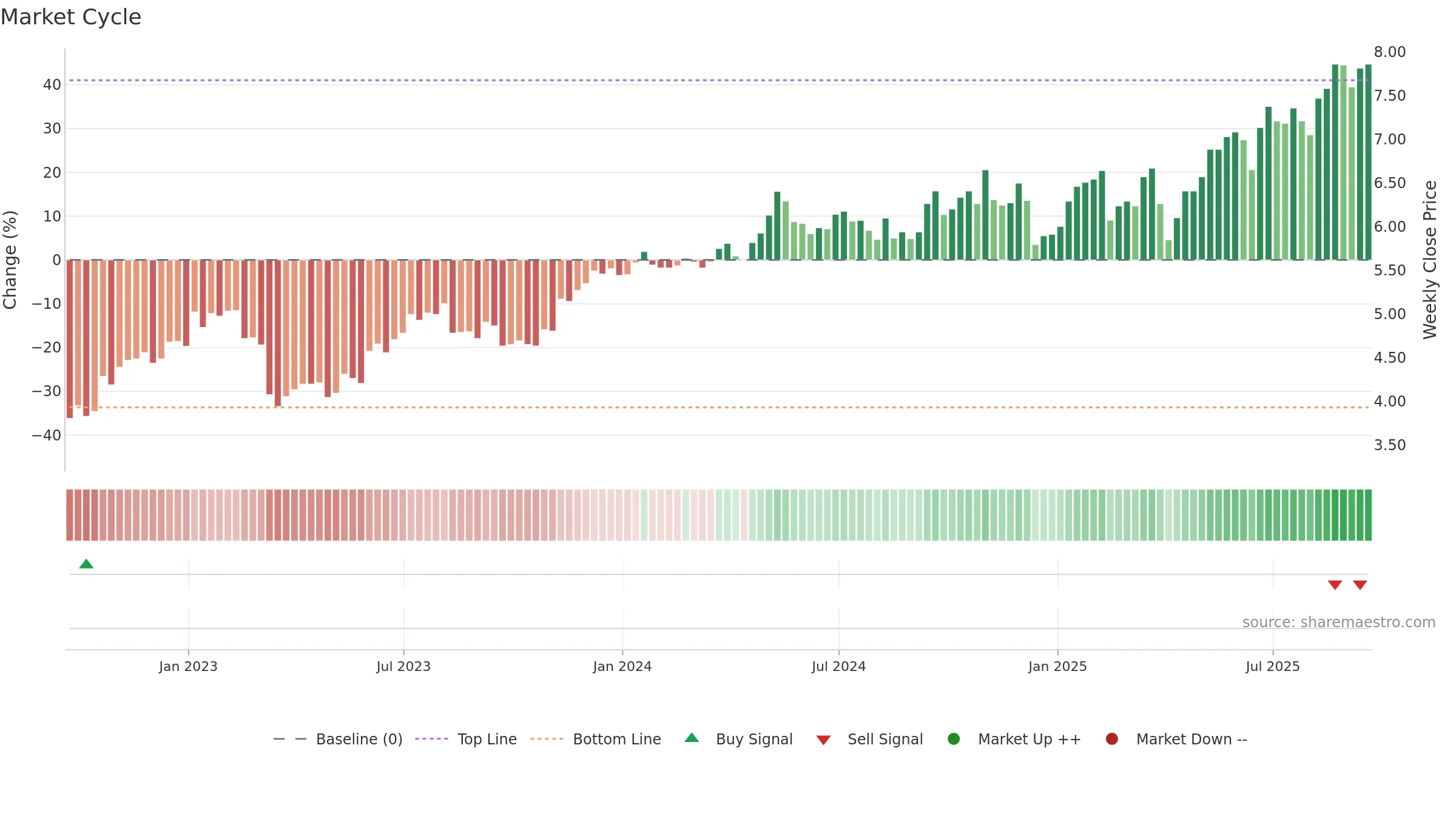Click the Baseline (0) dashed legend line
The image size is (1456, 819).
(290, 739)
